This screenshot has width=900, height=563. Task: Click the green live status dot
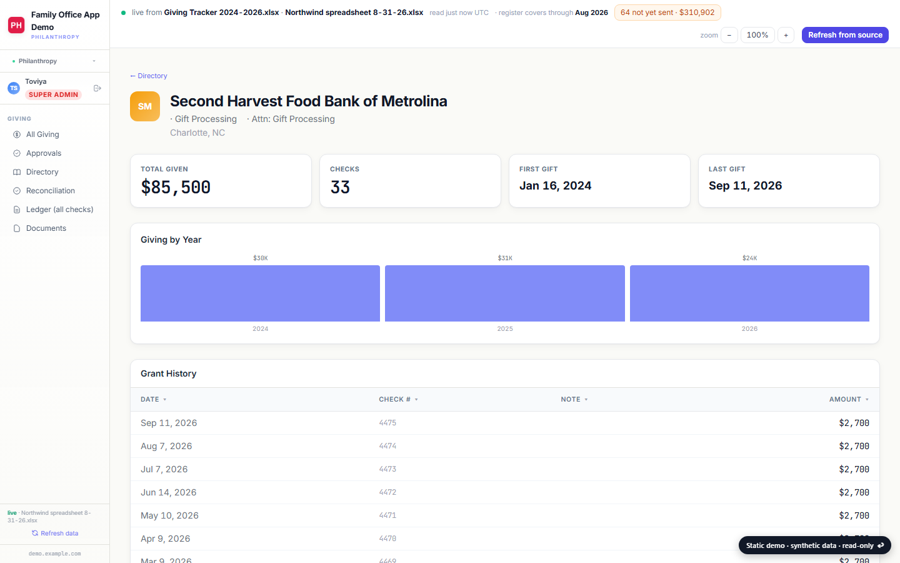123,13
